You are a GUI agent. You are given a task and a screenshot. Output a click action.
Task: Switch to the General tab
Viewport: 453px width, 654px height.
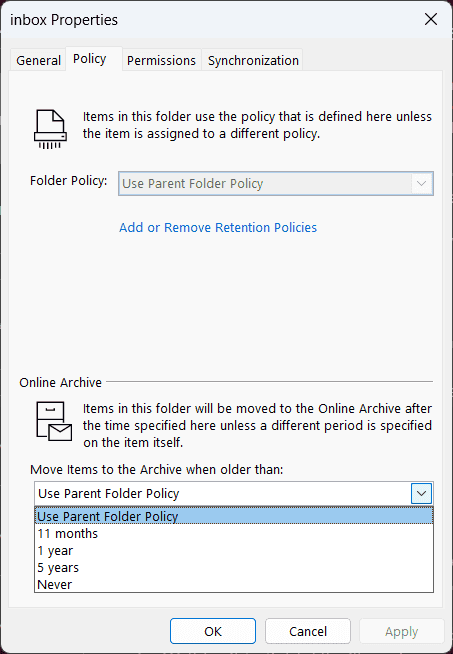(38, 60)
